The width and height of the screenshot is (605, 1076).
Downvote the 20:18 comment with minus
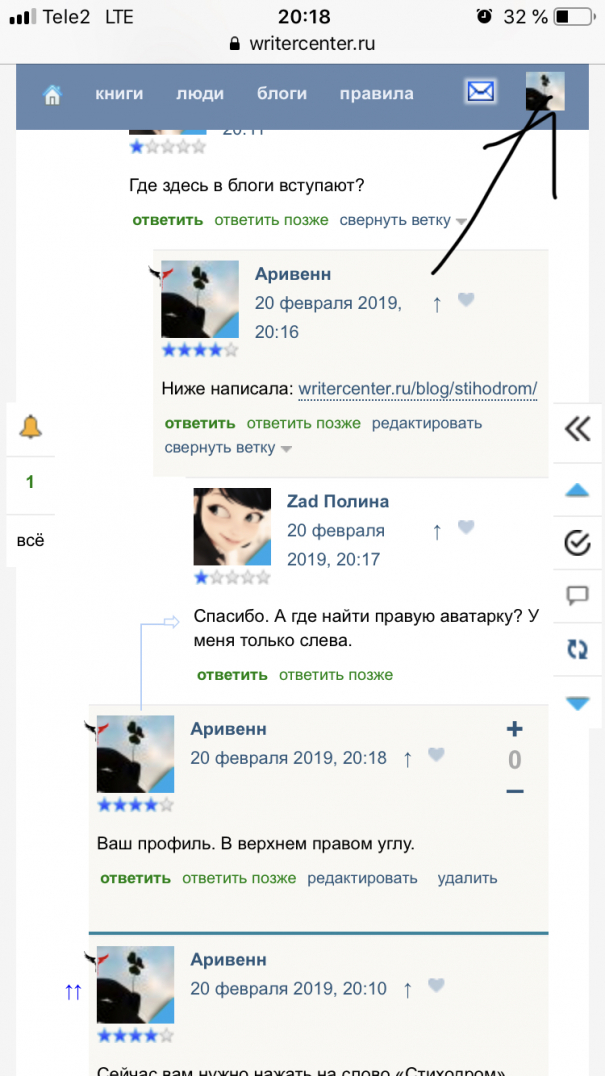(x=514, y=792)
